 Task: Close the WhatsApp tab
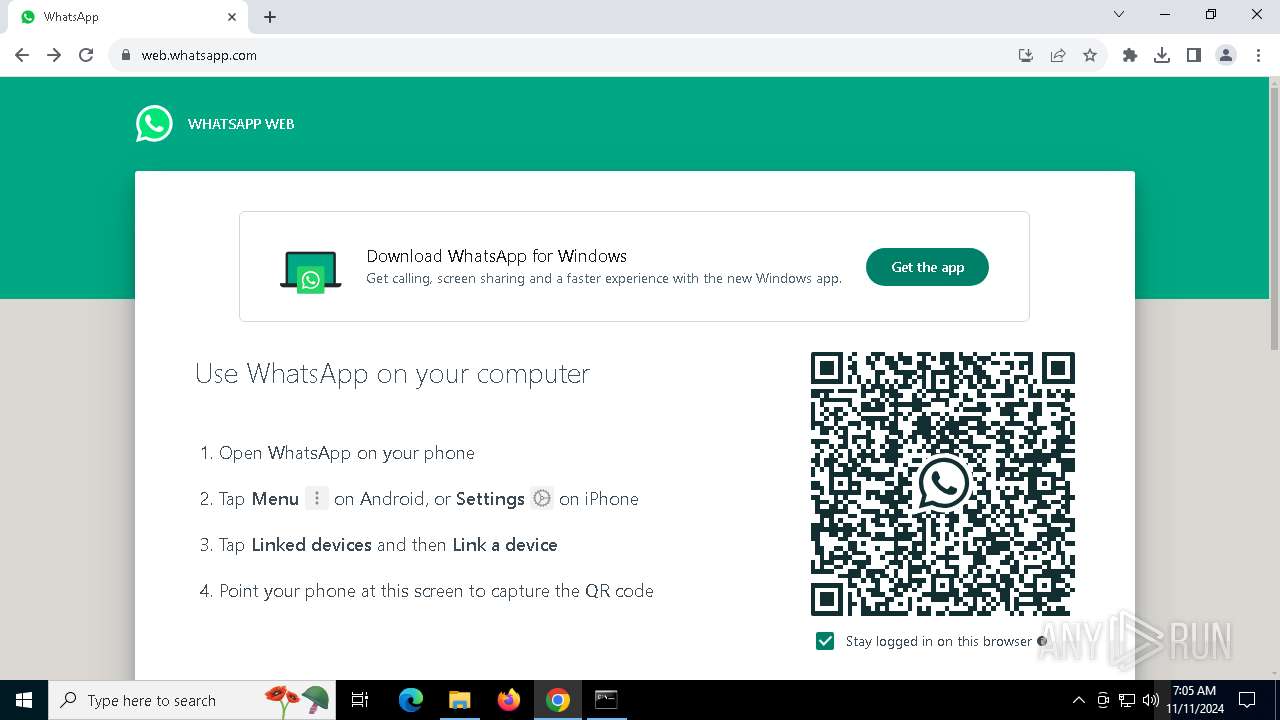232,17
